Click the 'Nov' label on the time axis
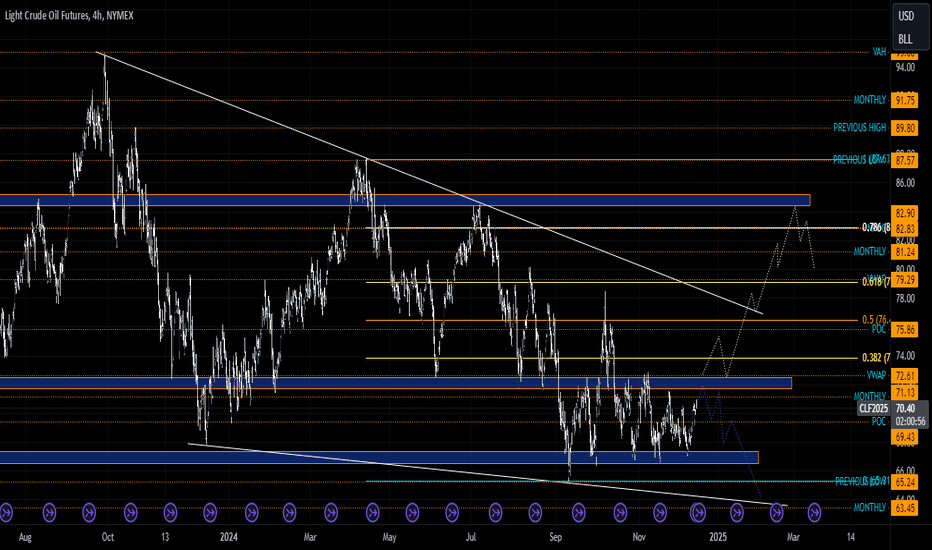Viewport: 932px width, 550px height. 639,538
